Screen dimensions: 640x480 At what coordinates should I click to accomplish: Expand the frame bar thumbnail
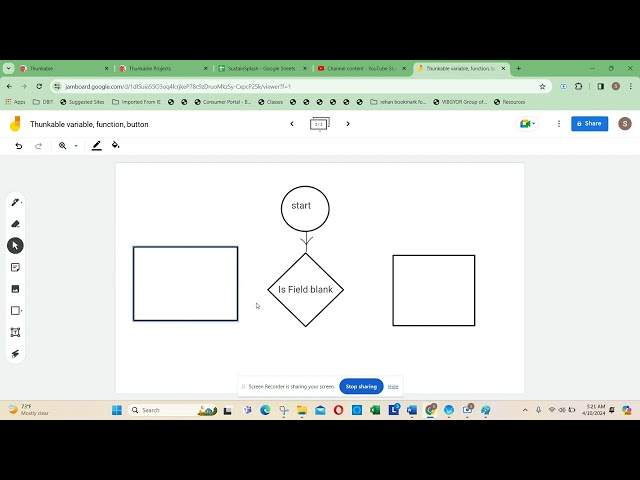(320, 124)
